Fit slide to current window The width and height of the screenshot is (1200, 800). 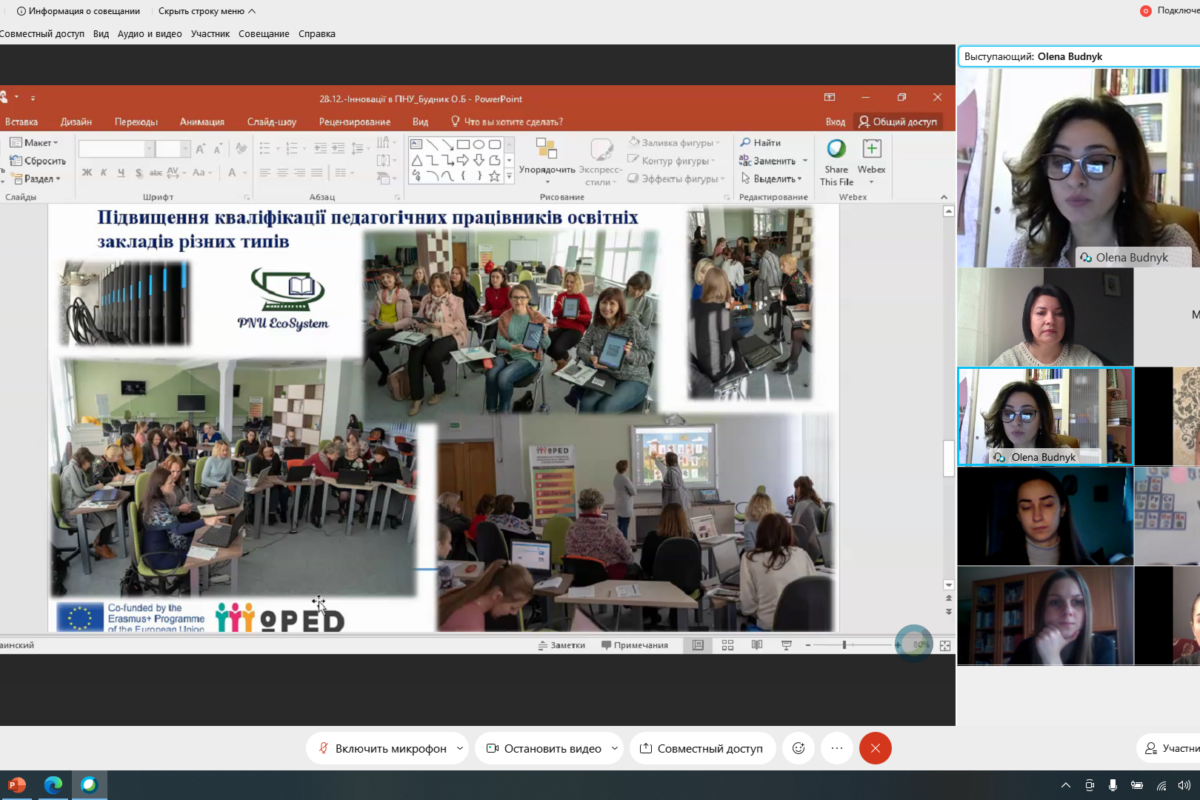click(x=945, y=645)
